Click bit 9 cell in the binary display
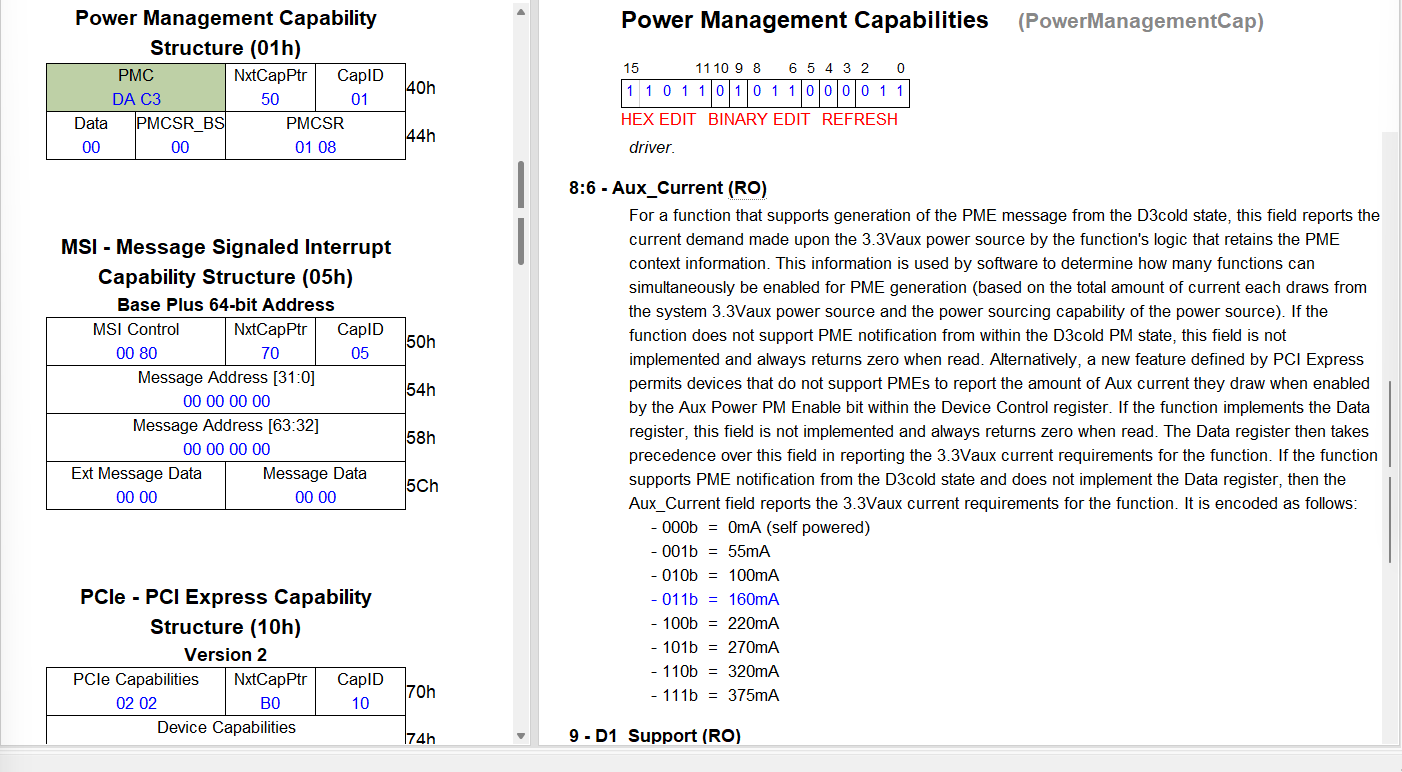The image size is (1402, 772). [x=738, y=93]
